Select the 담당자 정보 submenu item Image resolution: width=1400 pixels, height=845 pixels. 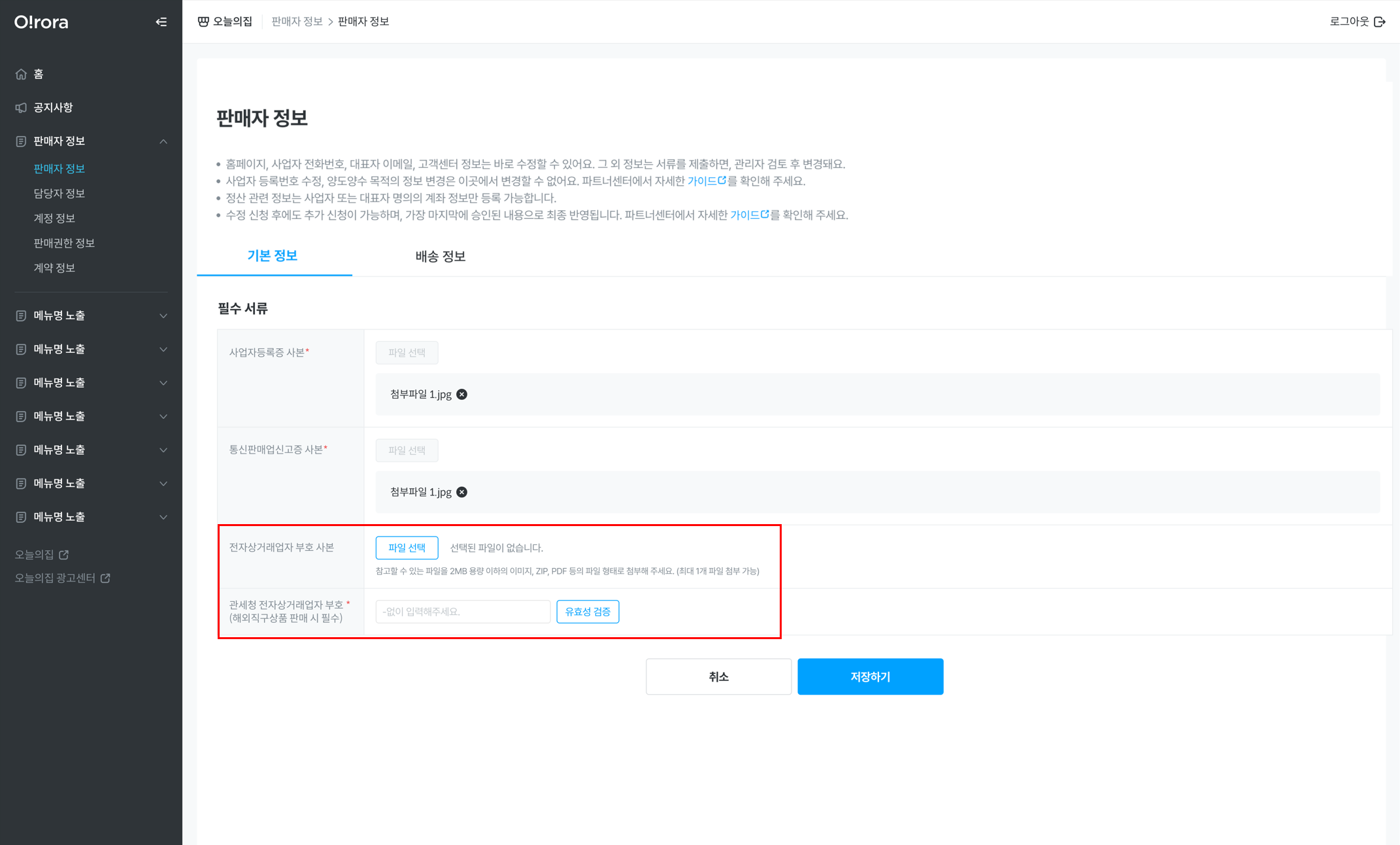(x=59, y=193)
